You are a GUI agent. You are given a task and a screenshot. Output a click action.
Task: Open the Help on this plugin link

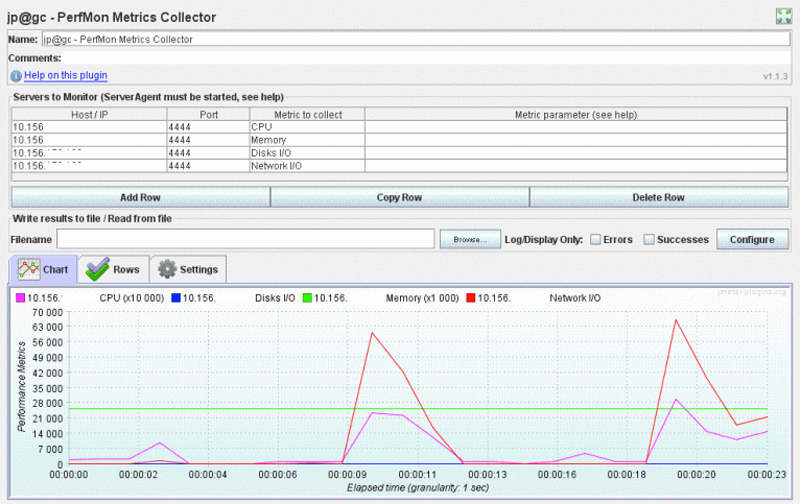click(65, 76)
